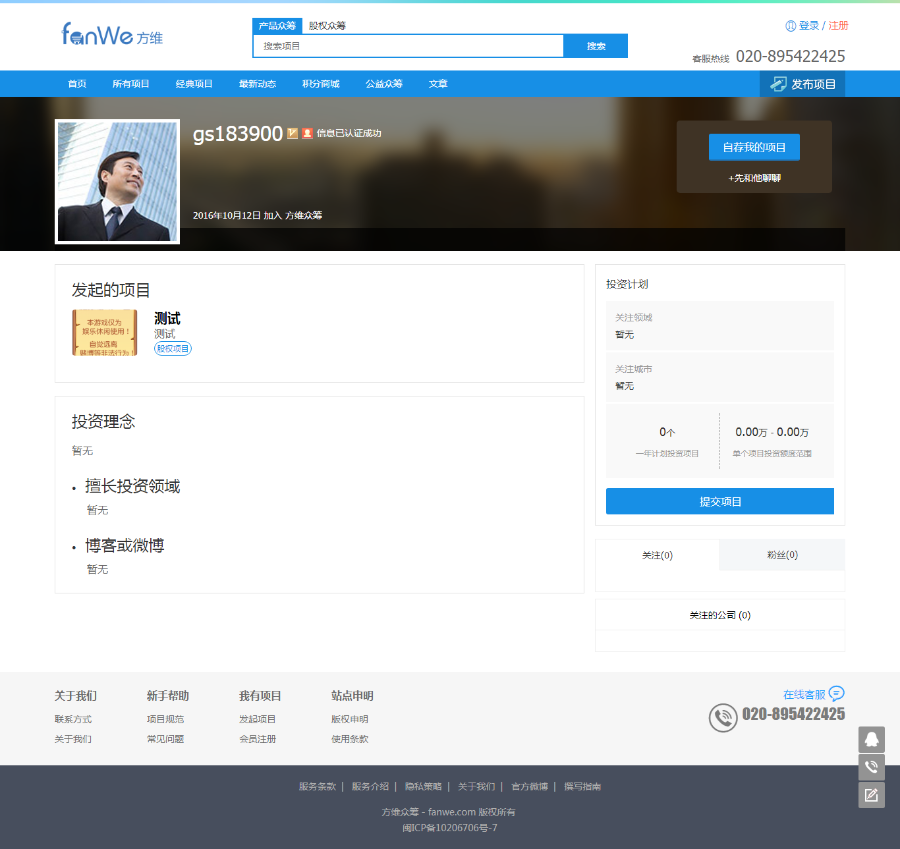Click header hotline number 020-895422425
900x849 pixels.
pyautogui.click(x=790, y=56)
